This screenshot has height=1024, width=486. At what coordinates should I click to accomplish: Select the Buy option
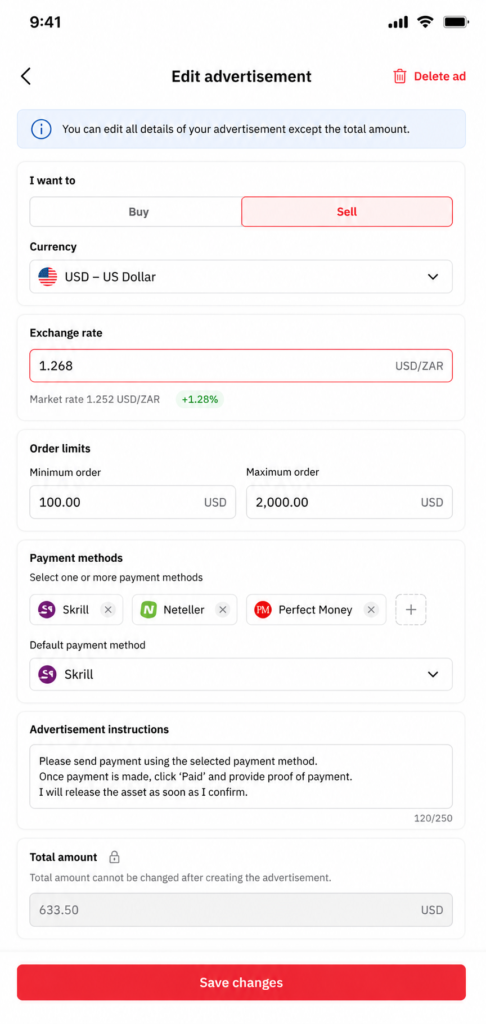pyautogui.click(x=136, y=212)
